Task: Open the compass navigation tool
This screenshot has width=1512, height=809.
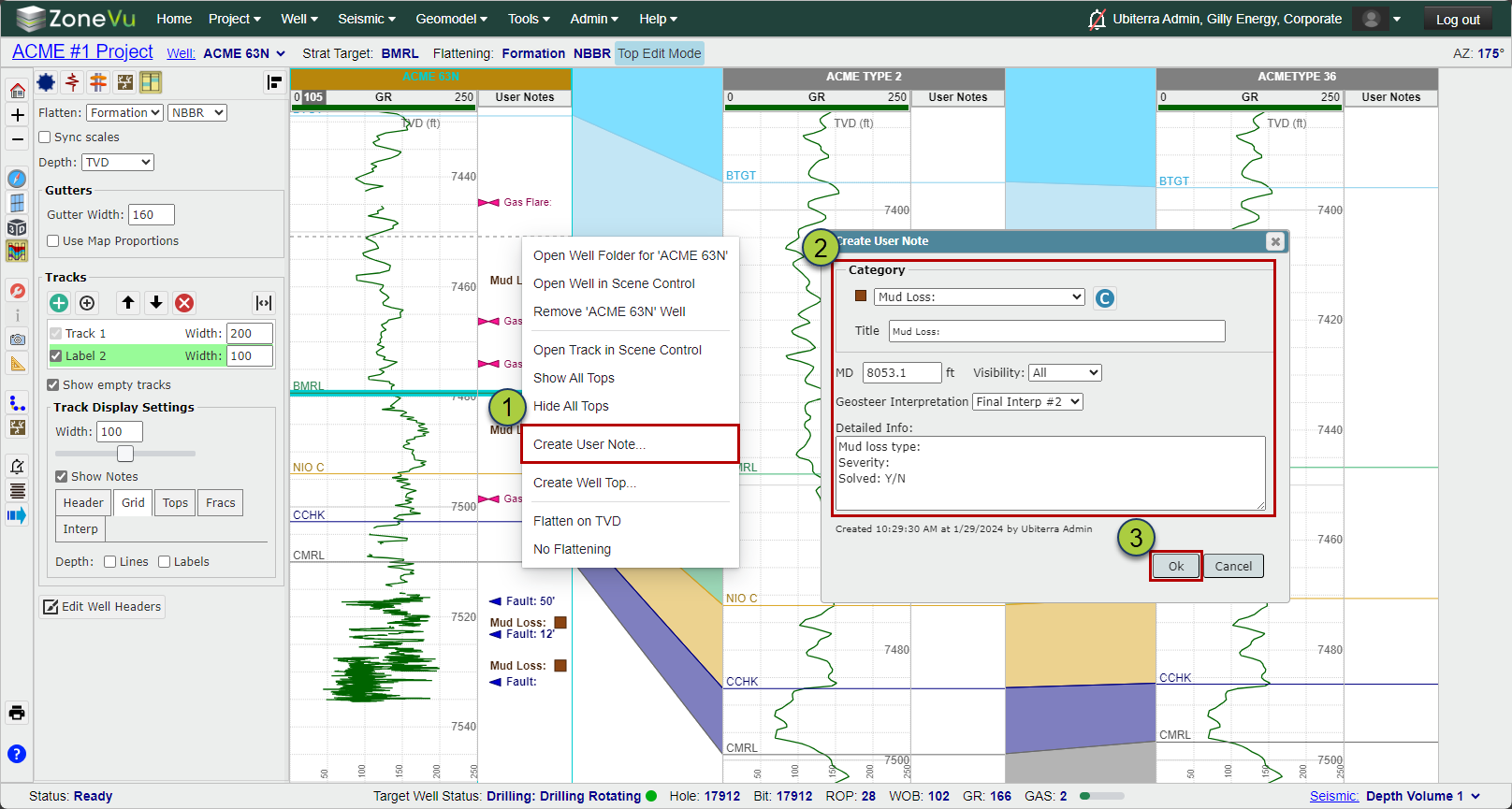Action: click(x=17, y=179)
